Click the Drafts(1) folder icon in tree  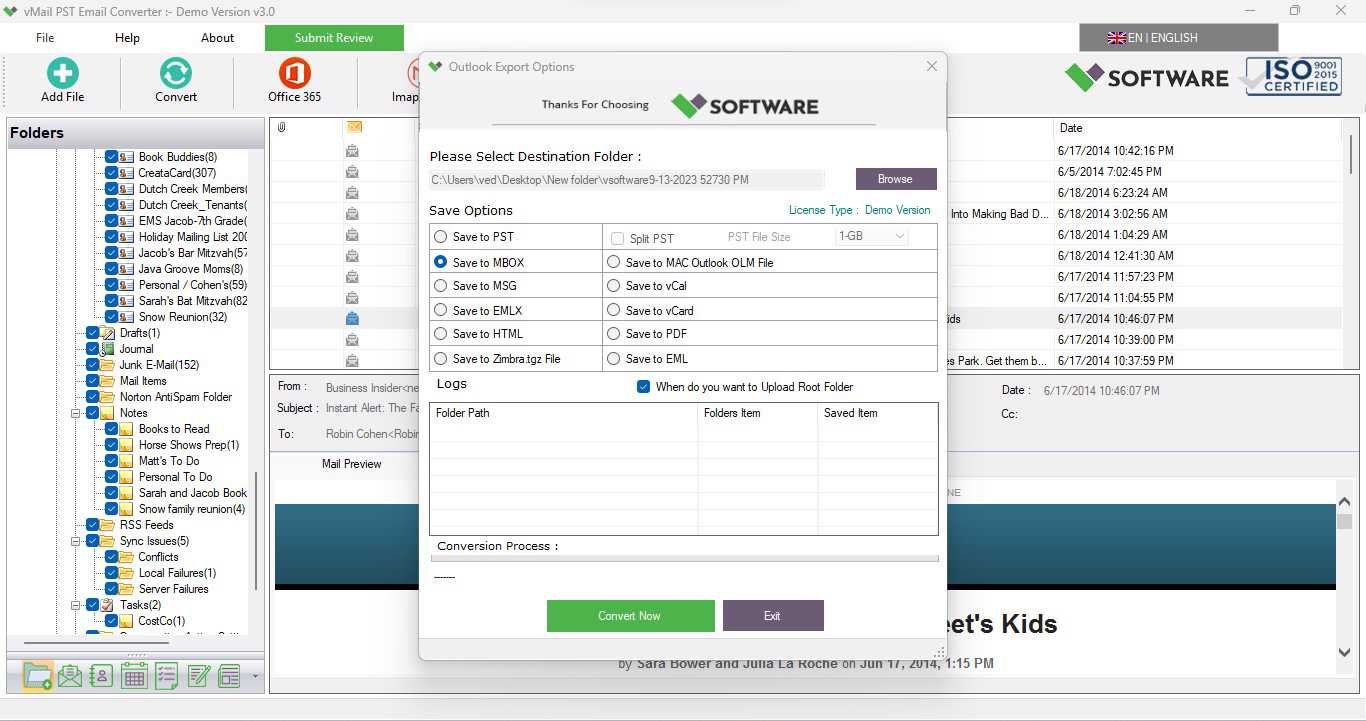(107, 333)
